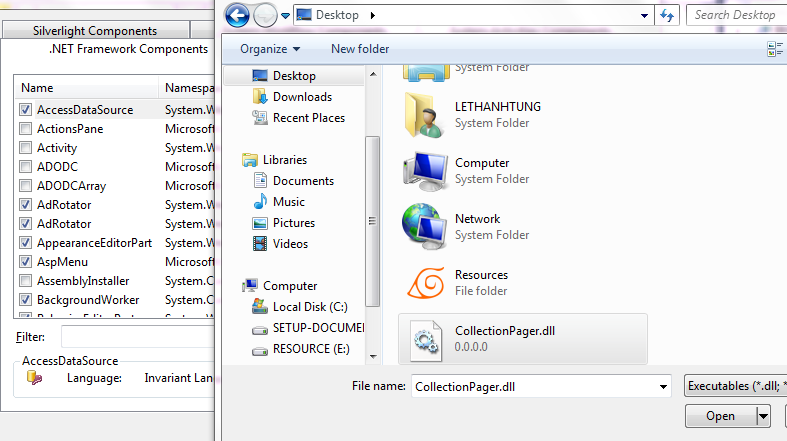Open the Pictures library
Image resolution: width=787 pixels, height=441 pixels.
click(x=294, y=223)
